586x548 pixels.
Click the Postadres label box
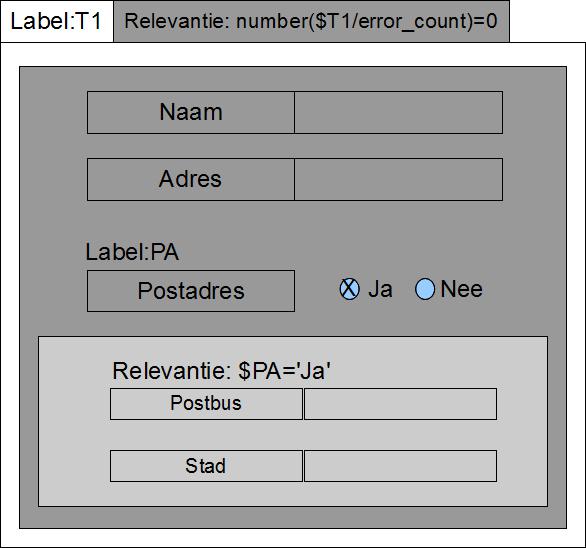(x=191, y=291)
